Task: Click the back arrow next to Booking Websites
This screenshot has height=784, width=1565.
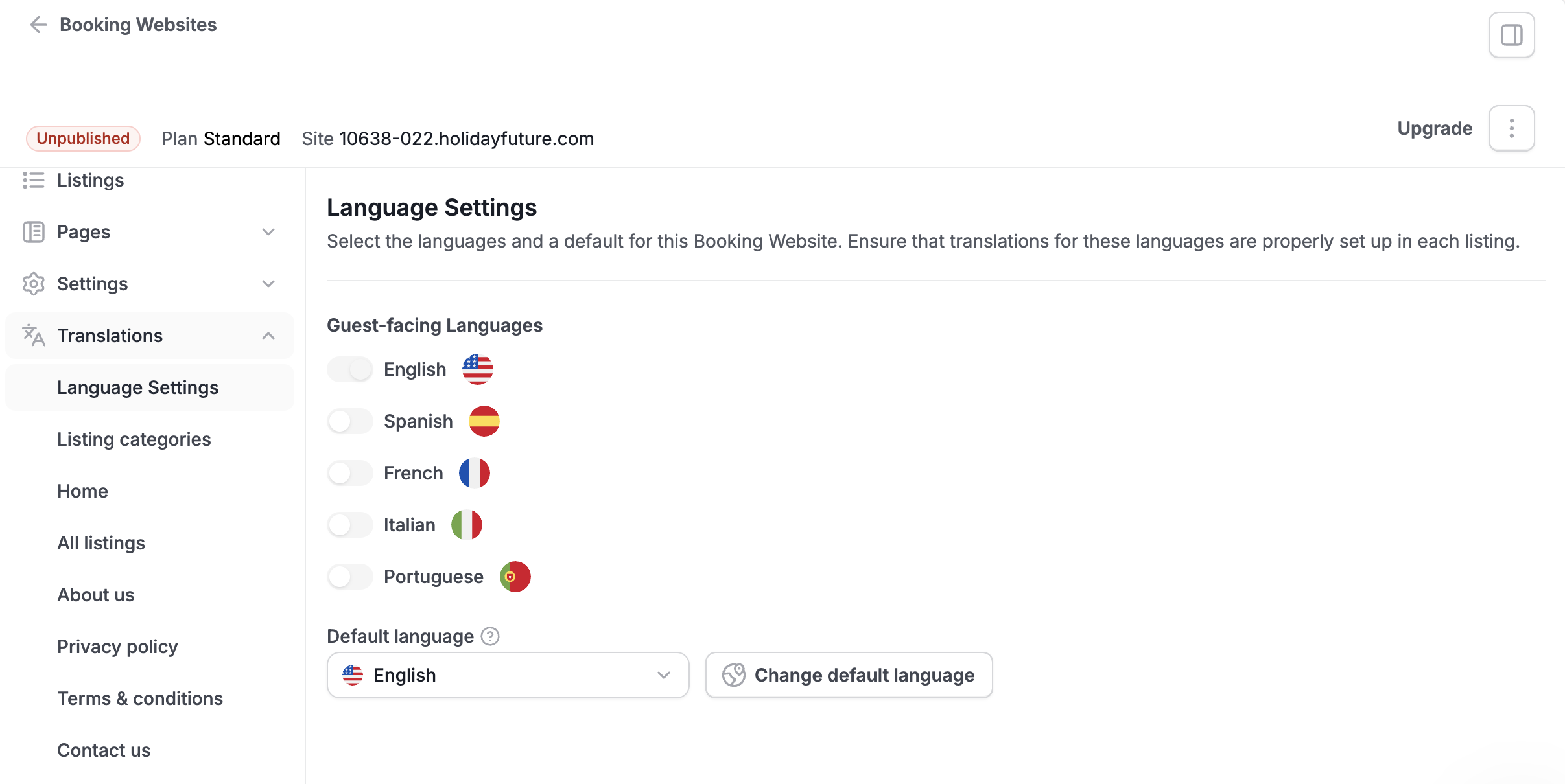Action: point(39,25)
